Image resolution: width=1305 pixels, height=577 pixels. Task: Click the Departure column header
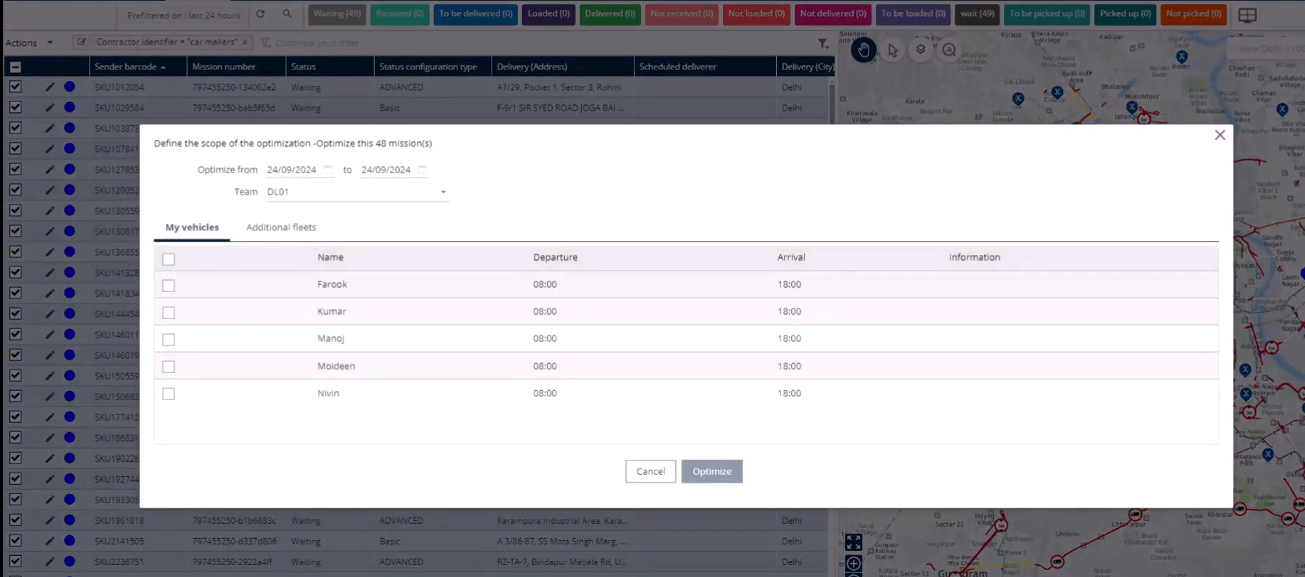555,258
